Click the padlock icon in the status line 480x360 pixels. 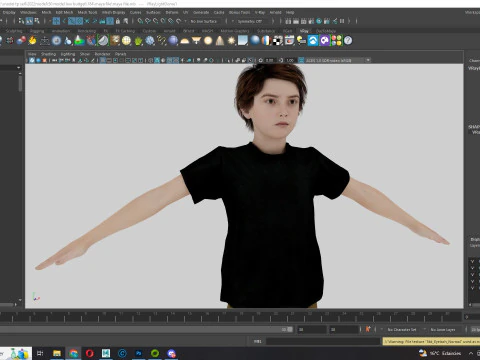(x=118, y=21)
